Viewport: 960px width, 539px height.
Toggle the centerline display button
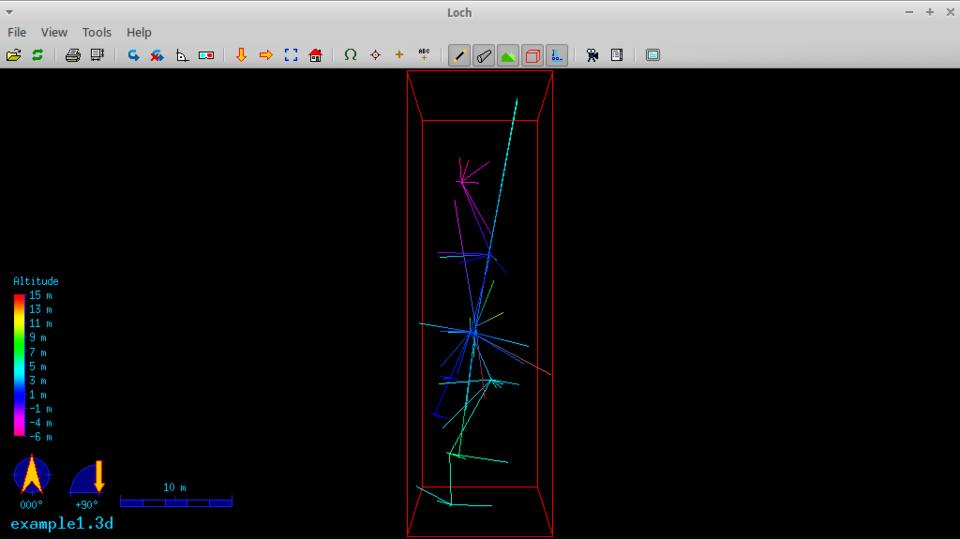point(459,55)
